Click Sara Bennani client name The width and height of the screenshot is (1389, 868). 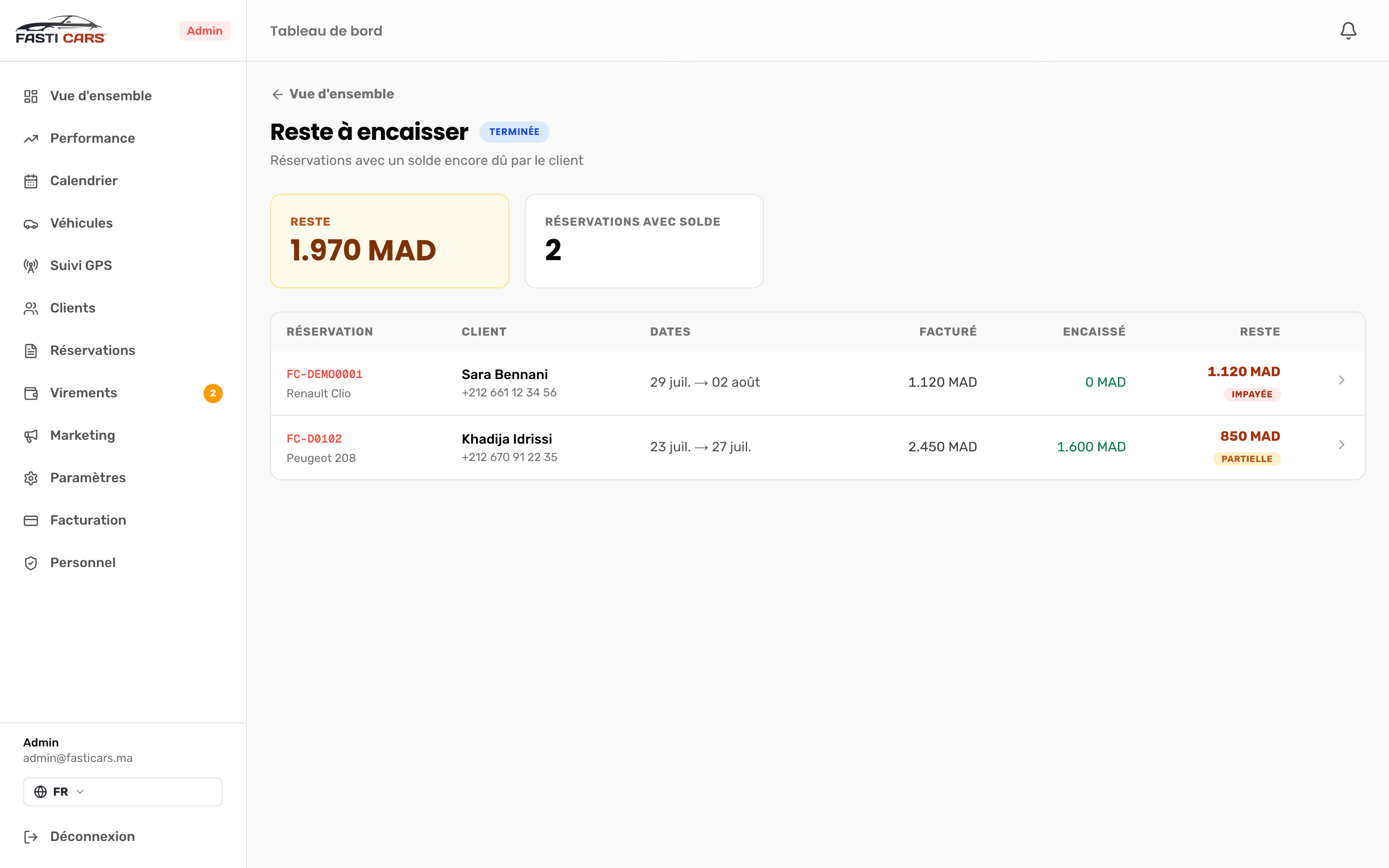pyautogui.click(x=504, y=375)
